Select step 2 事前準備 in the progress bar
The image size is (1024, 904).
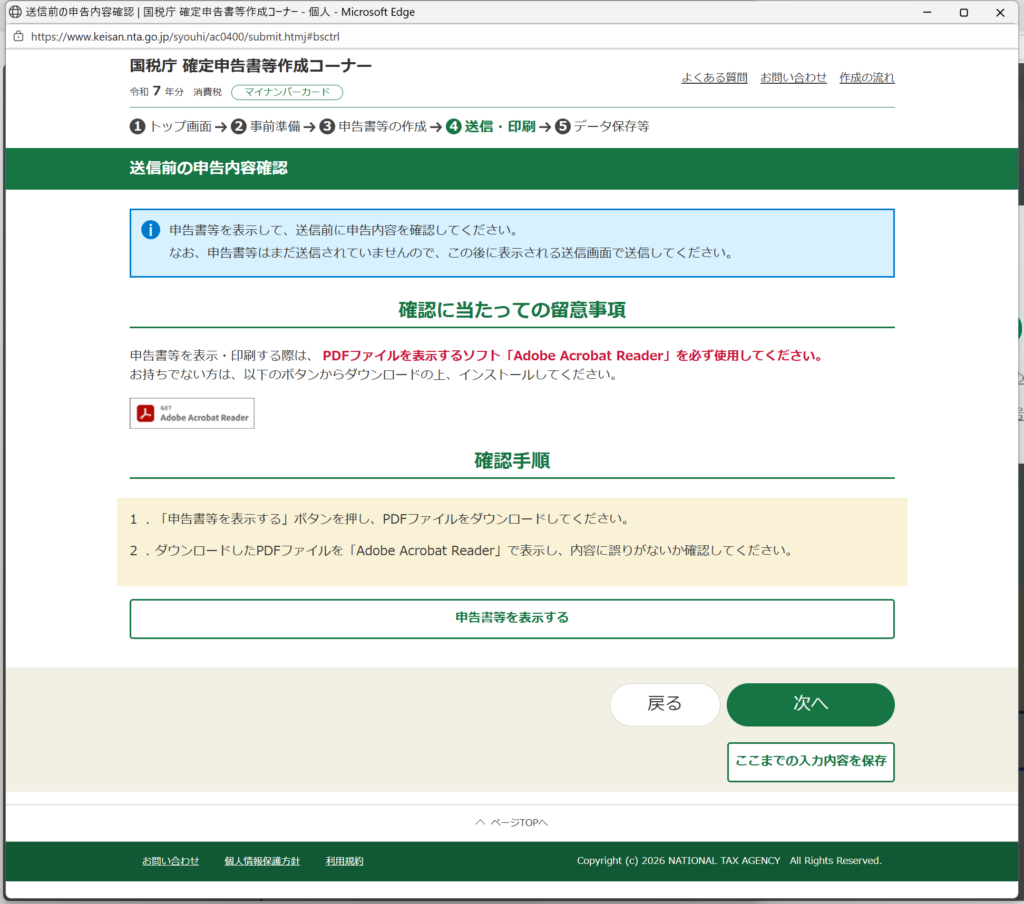click(x=266, y=127)
